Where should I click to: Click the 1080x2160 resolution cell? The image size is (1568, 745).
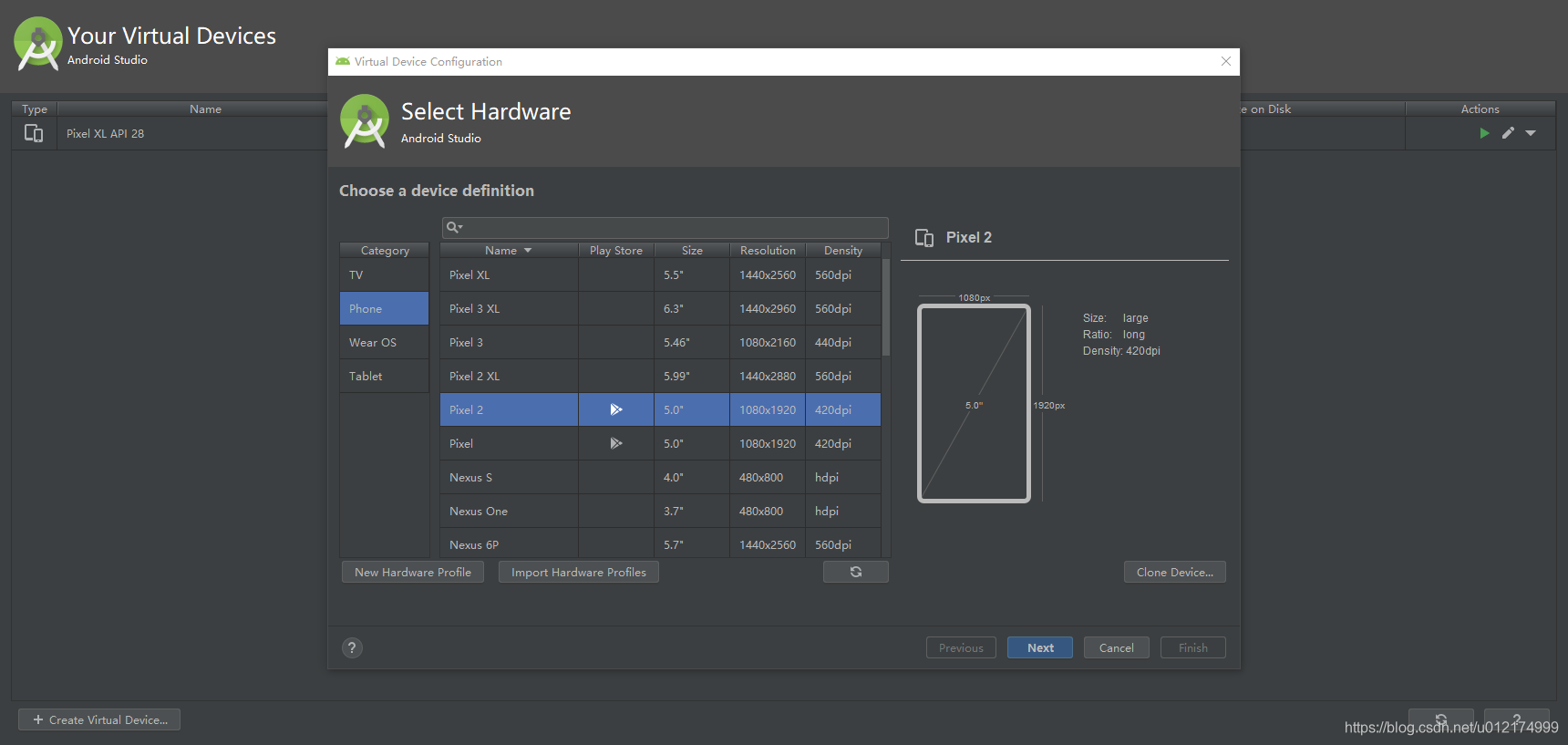click(x=768, y=342)
